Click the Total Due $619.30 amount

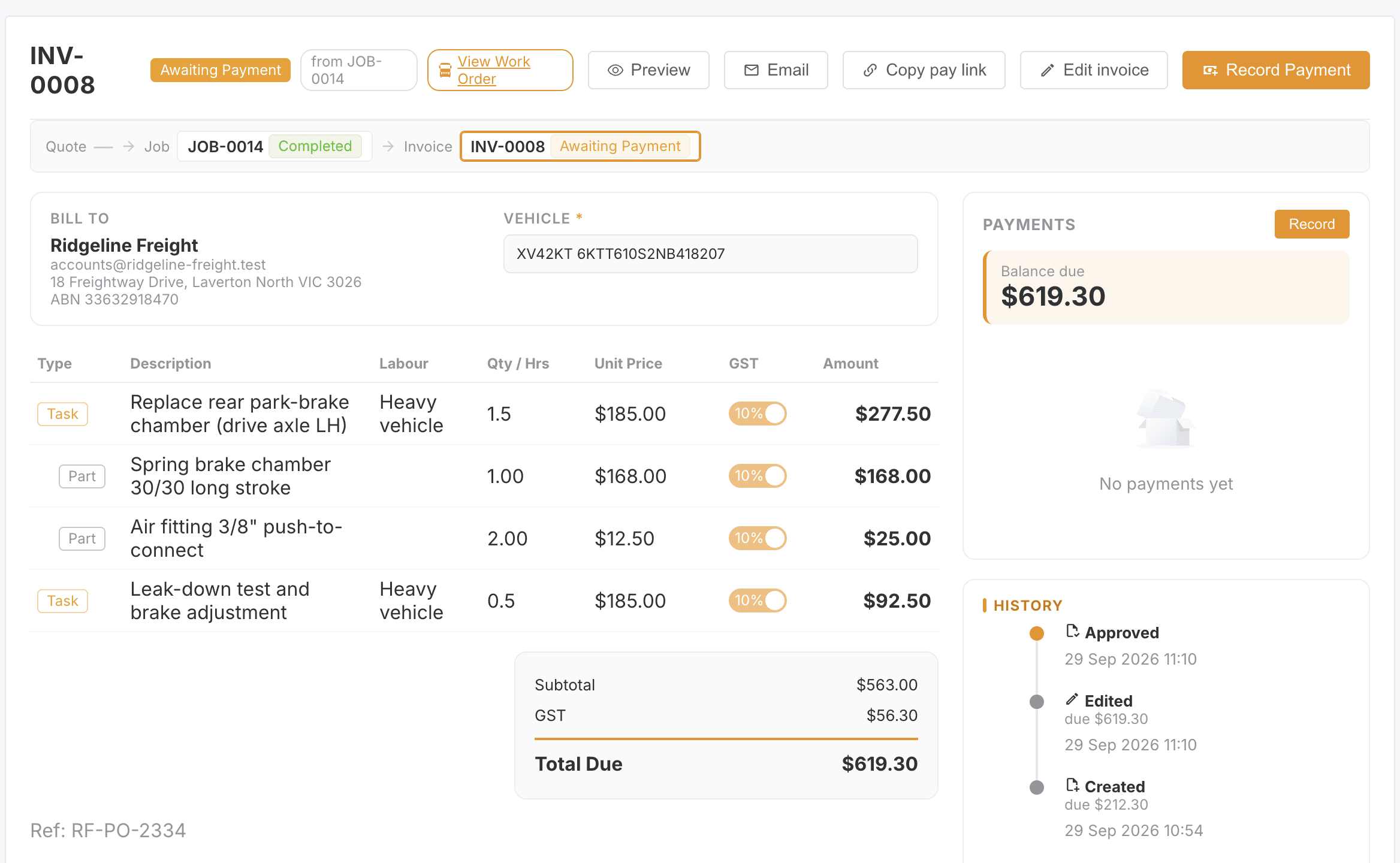[880, 764]
